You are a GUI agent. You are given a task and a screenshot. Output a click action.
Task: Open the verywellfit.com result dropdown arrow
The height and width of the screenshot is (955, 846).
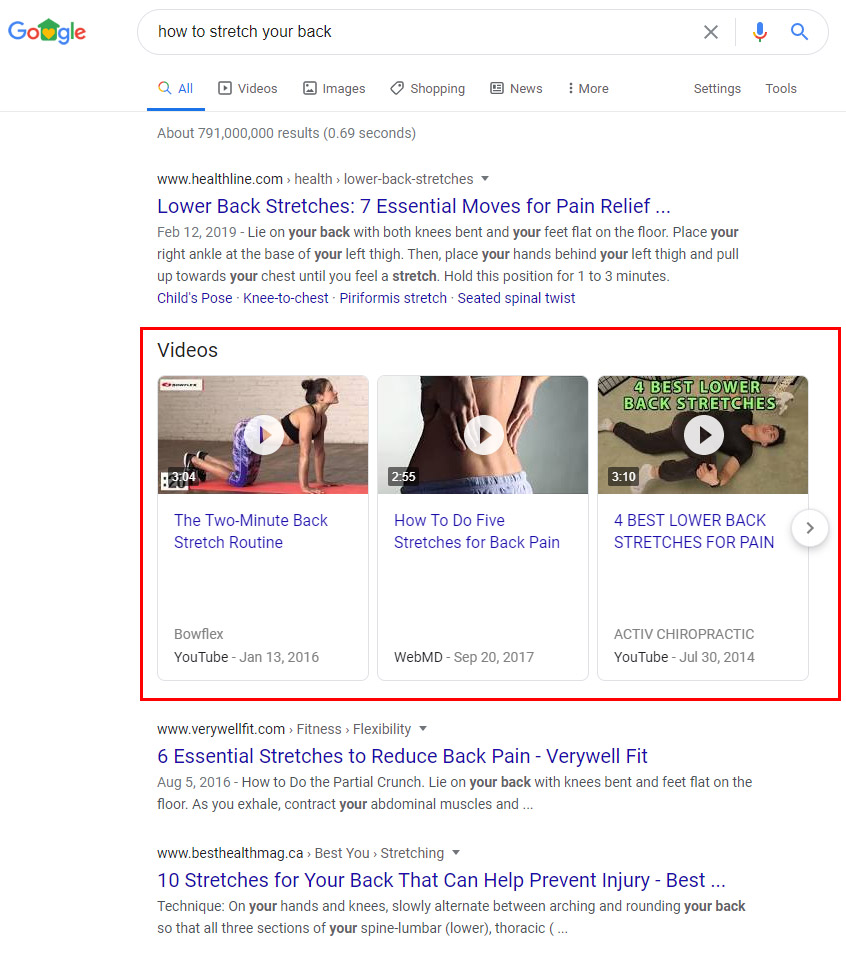pyautogui.click(x=423, y=729)
